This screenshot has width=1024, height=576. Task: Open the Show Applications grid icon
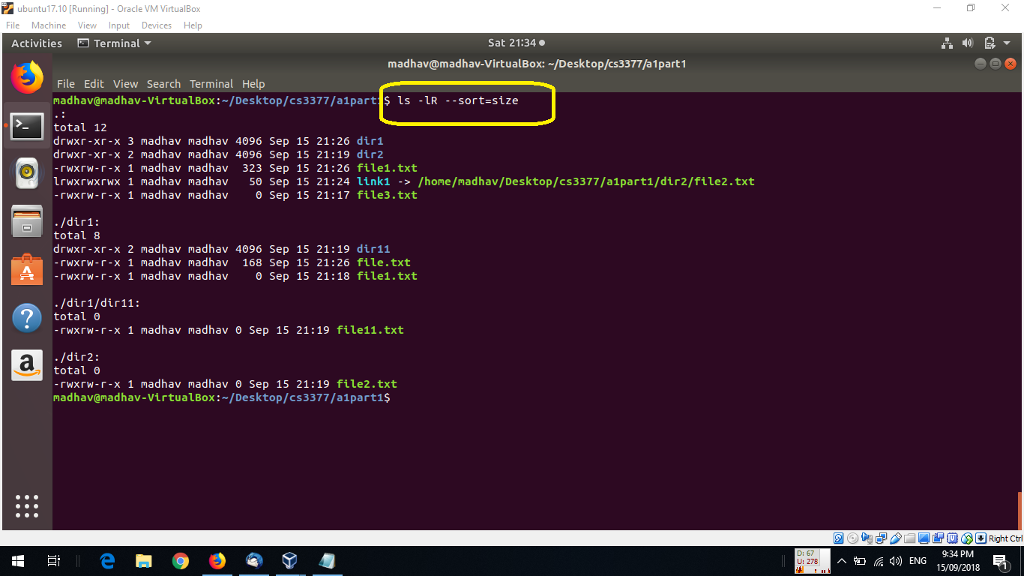point(26,507)
